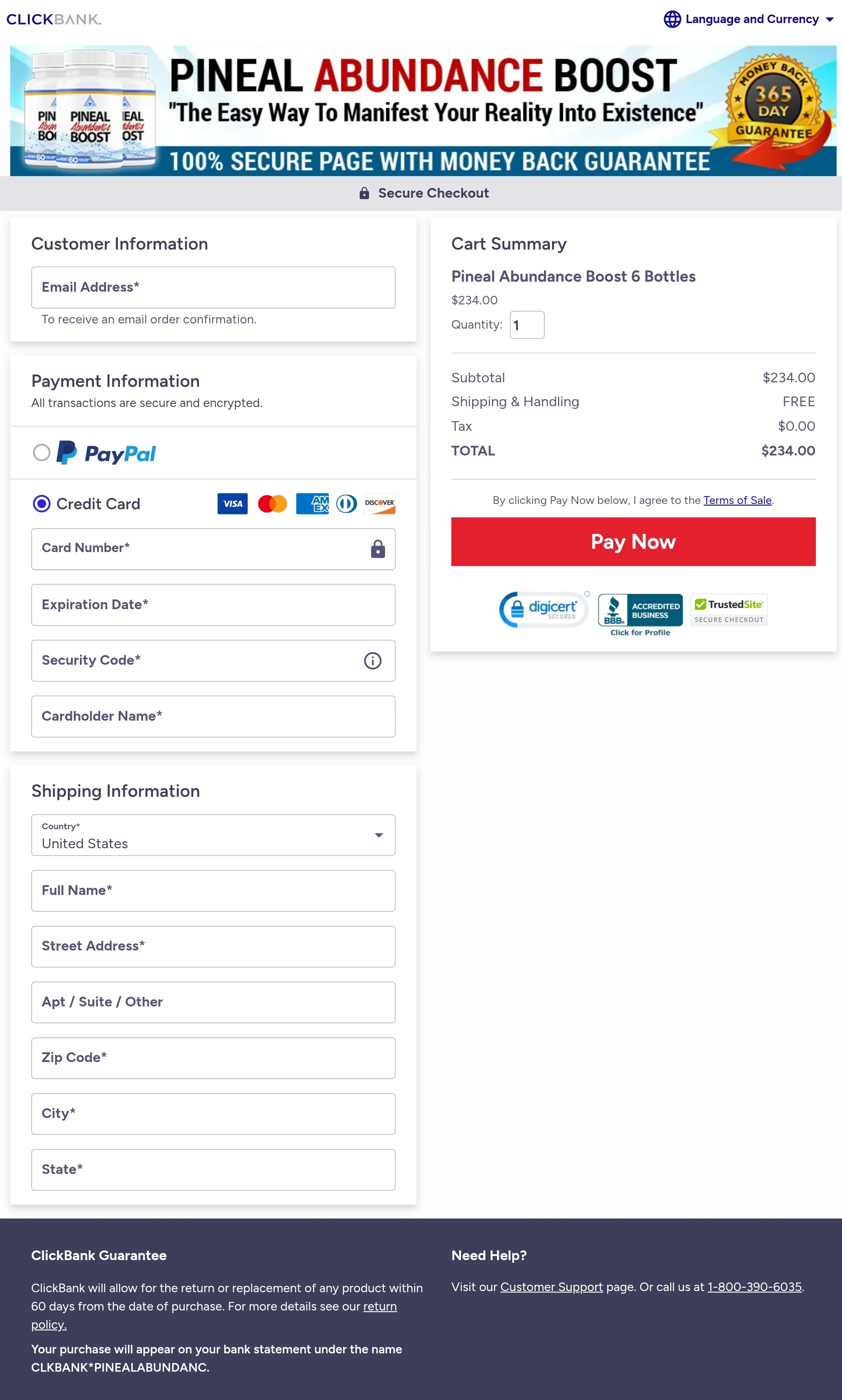This screenshot has height=1400, width=842.
Task: Click the DigiCert Secured seal
Action: (542, 609)
